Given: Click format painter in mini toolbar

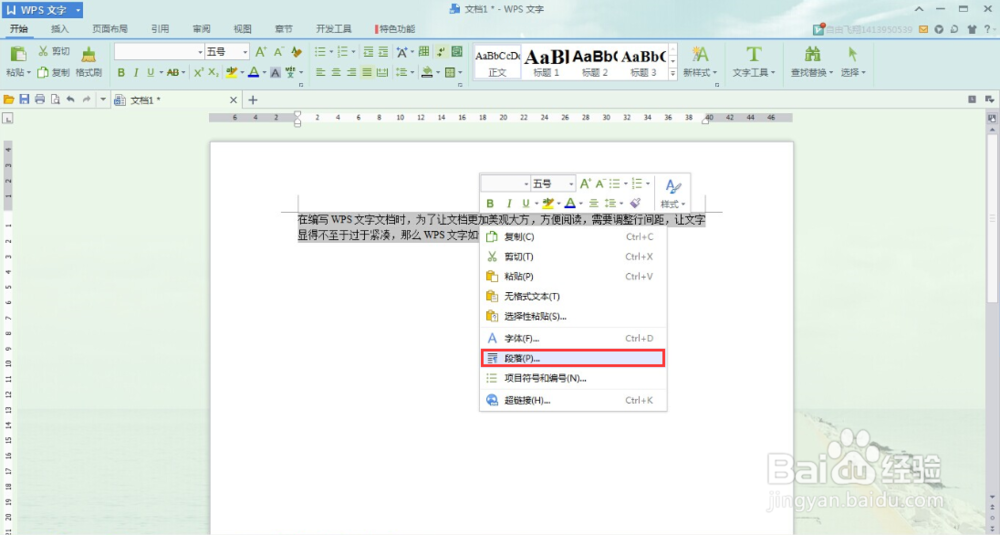Looking at the screenshot, I should click(x=634, y=203).
